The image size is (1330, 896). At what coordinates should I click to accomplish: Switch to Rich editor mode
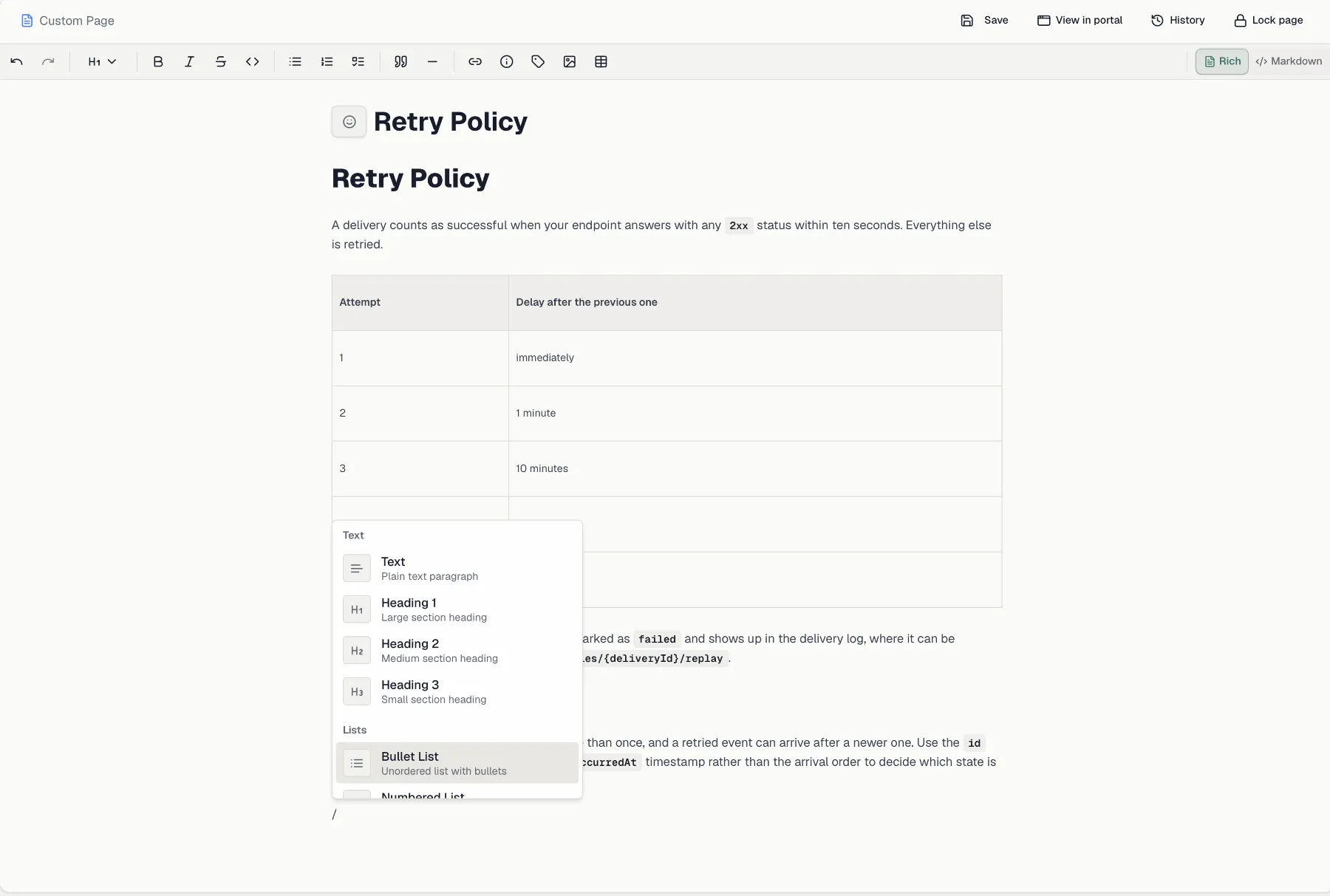1222,61
